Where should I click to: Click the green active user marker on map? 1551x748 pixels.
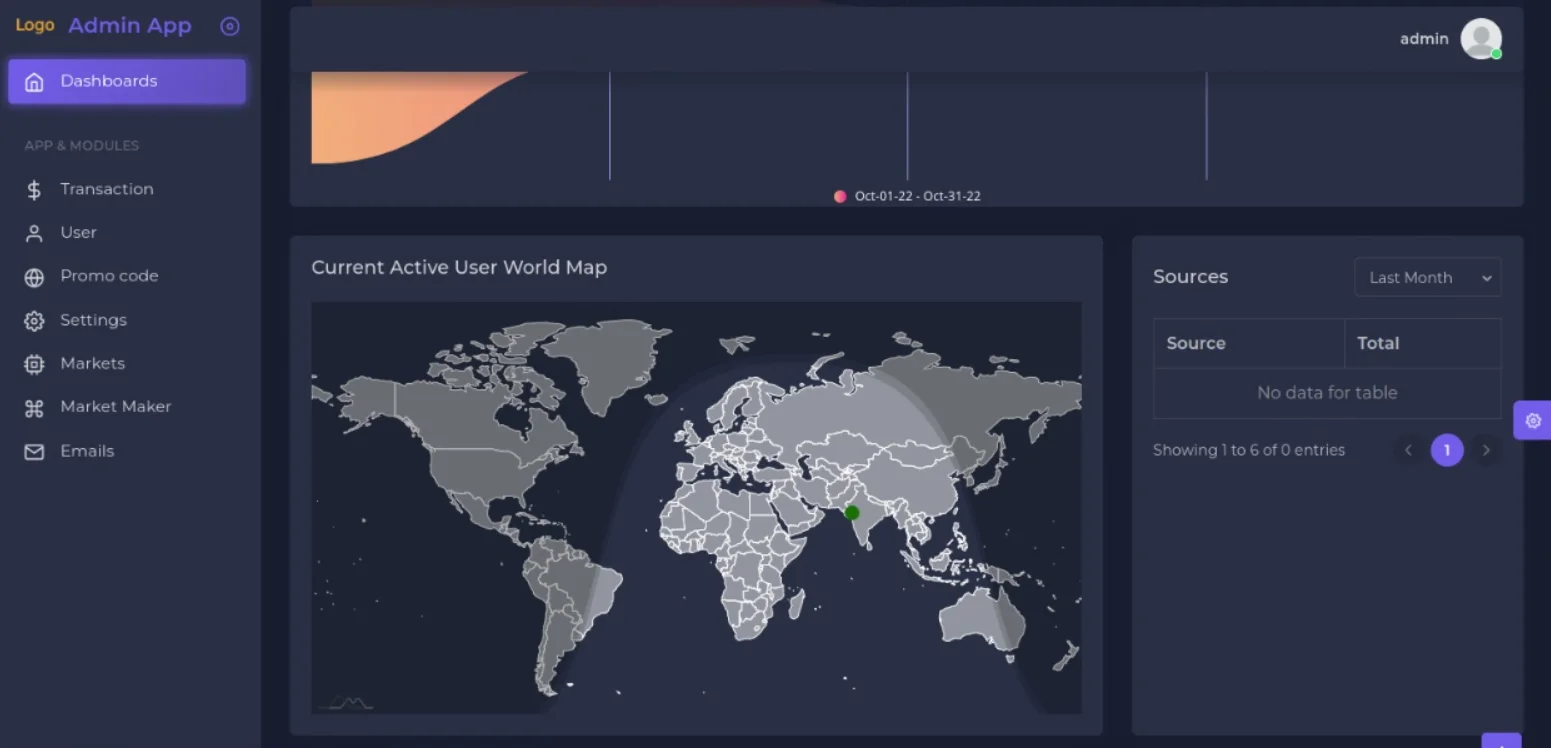(852, 513)
